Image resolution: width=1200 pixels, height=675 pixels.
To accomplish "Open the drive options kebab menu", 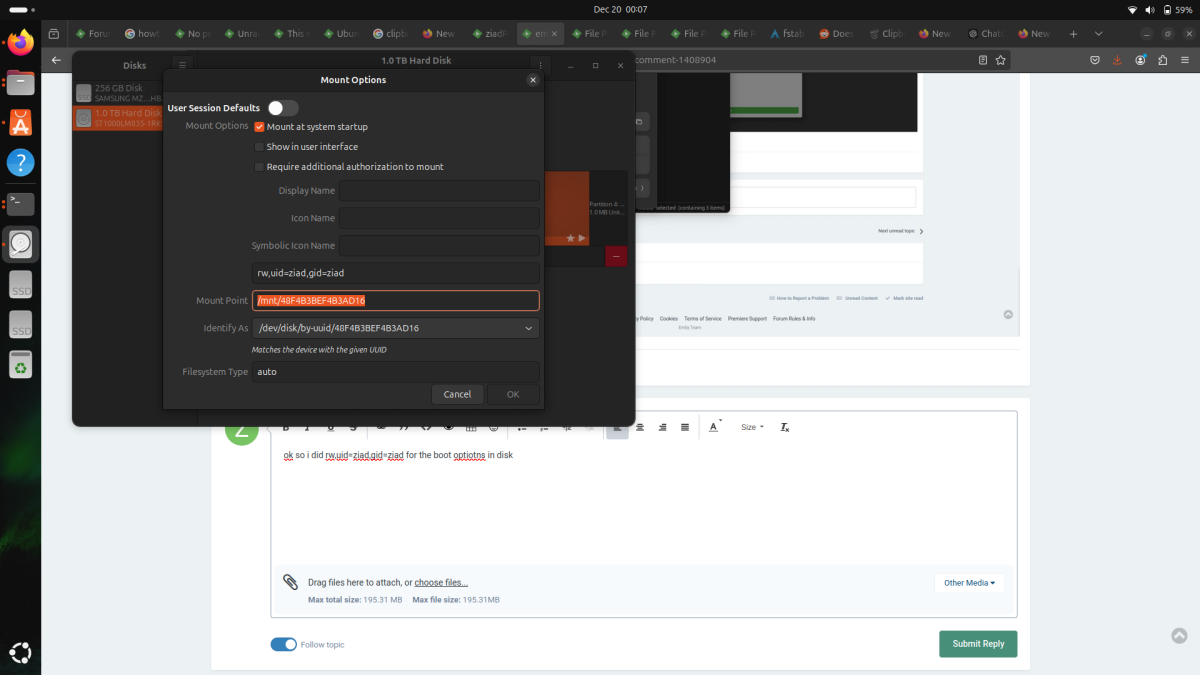I will [x=541, y=65].
